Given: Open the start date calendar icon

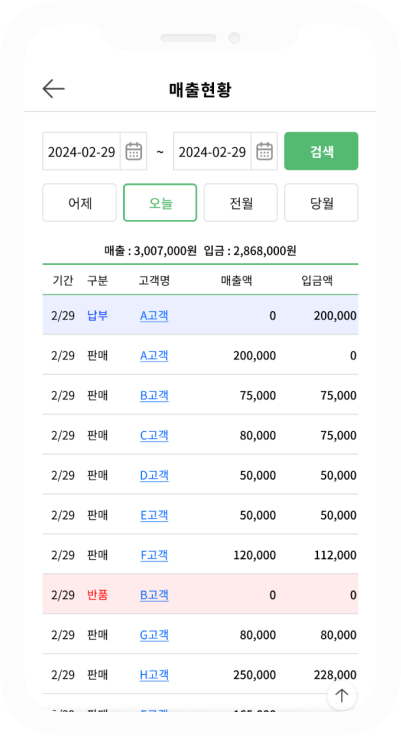Looking at the screenshot, I should [x=134, y=151].
